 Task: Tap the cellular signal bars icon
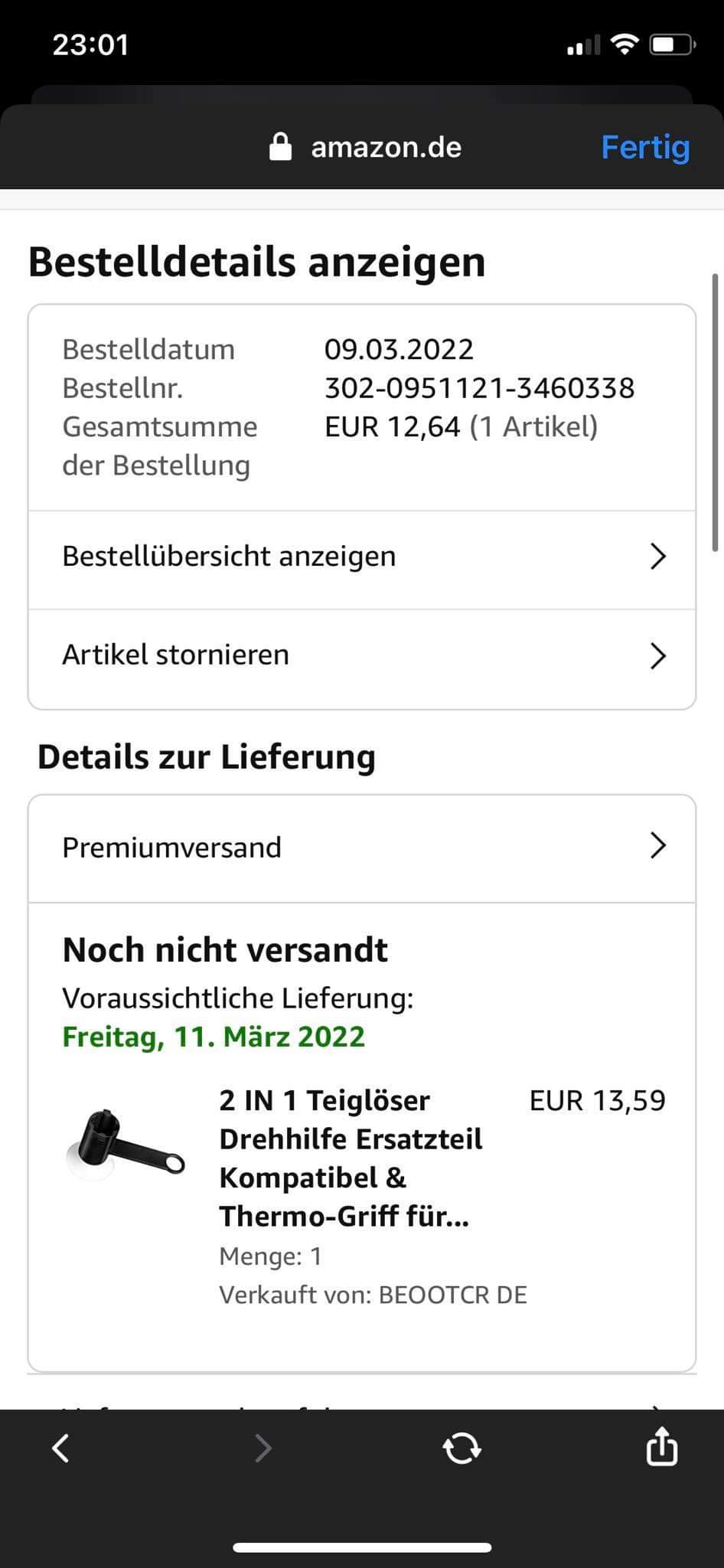(x=583, y=46)
